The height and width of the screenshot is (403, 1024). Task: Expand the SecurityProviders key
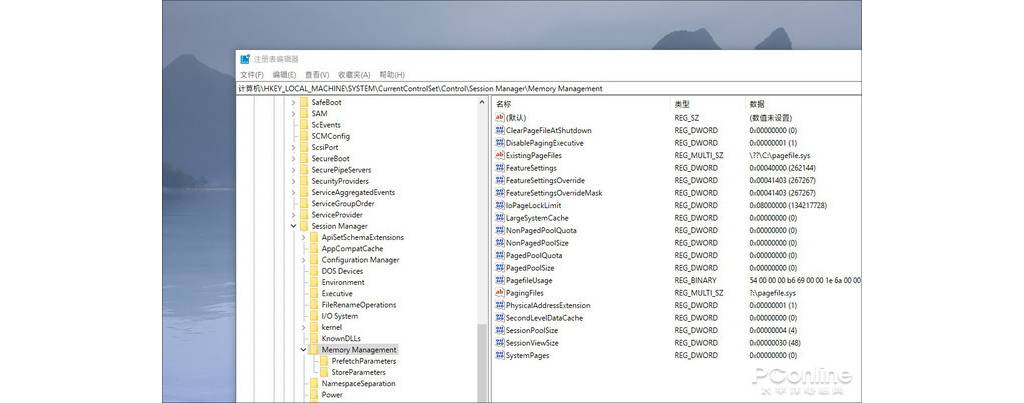coord(294,181)
